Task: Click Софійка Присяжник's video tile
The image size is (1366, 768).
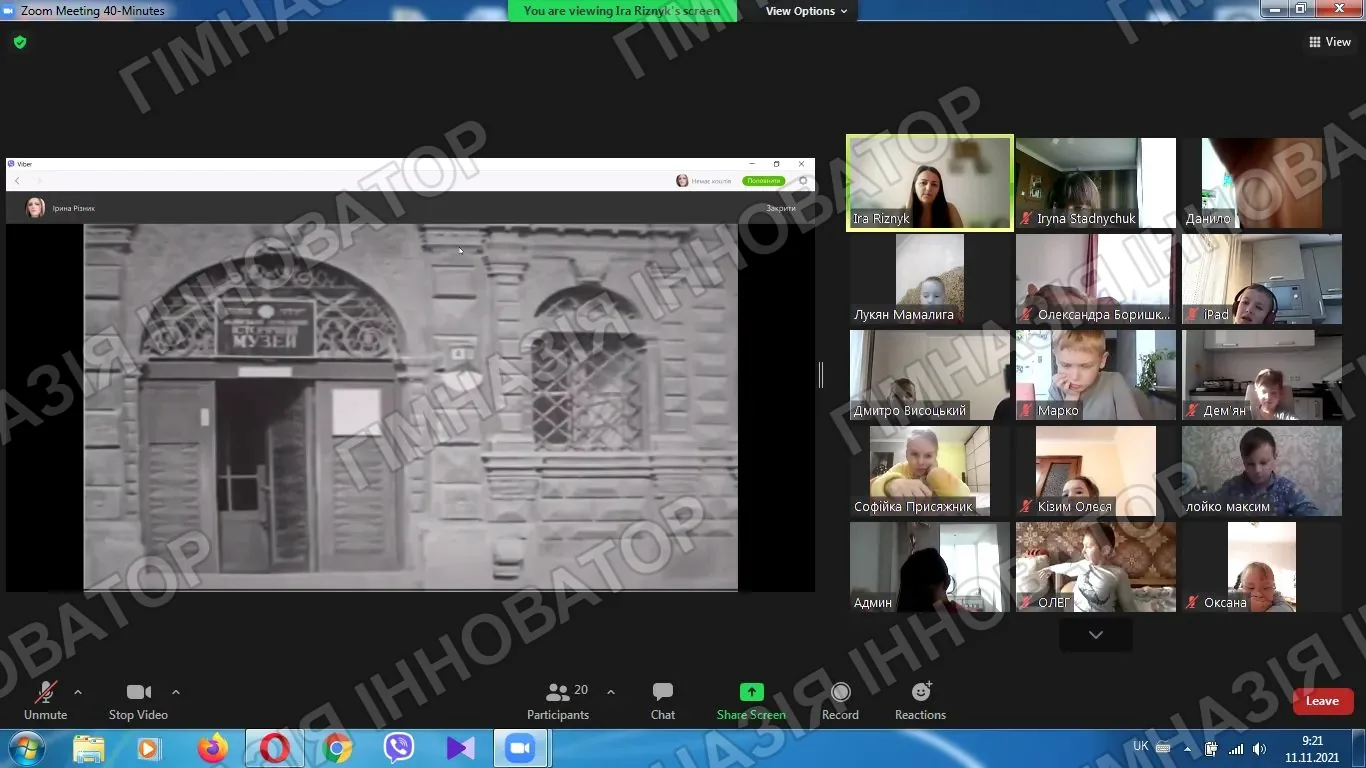Action: [x=930, y=471]
